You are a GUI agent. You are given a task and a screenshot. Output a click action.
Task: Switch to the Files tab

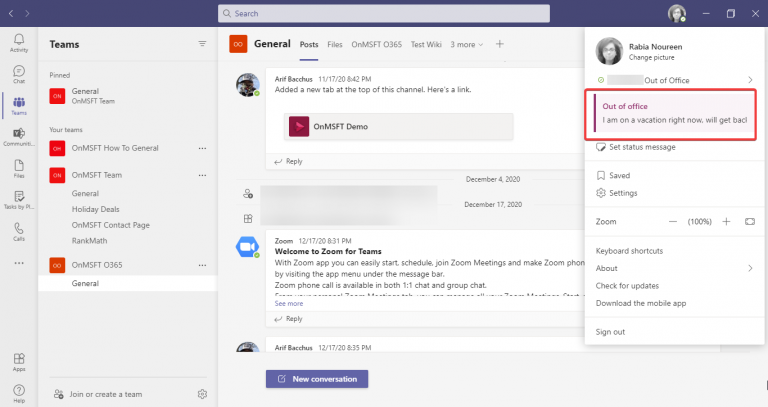pyautogui.click(x=335, y=45)
